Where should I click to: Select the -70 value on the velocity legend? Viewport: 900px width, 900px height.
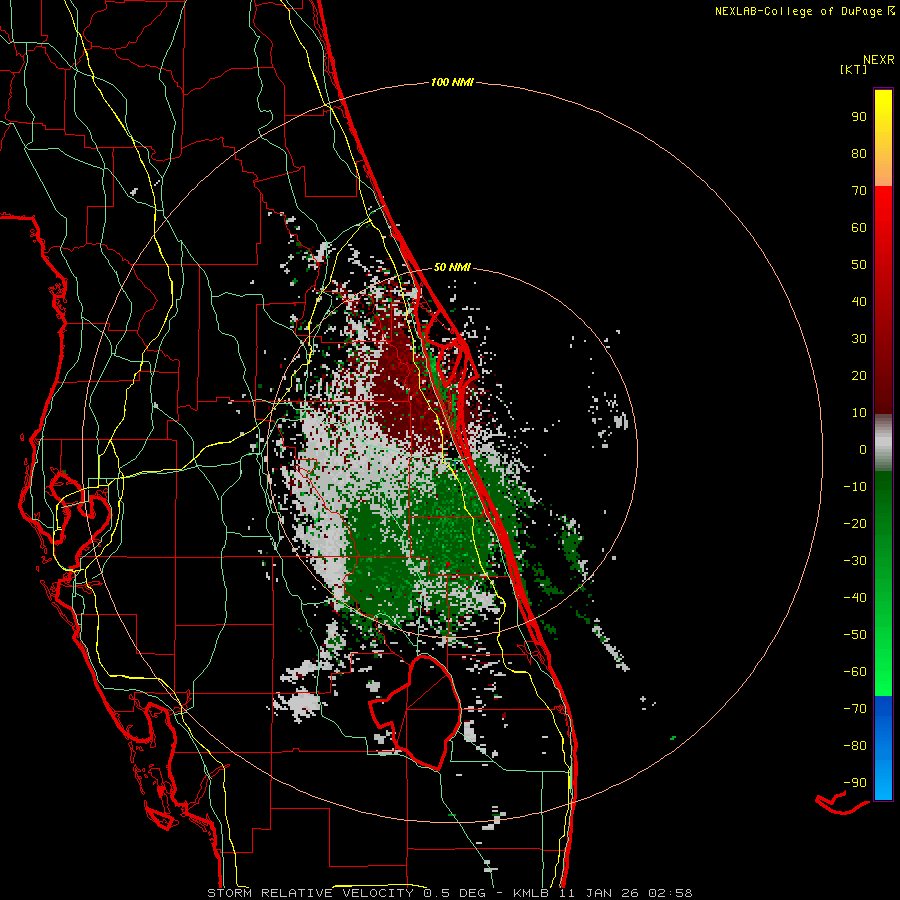tap(855, 709)
